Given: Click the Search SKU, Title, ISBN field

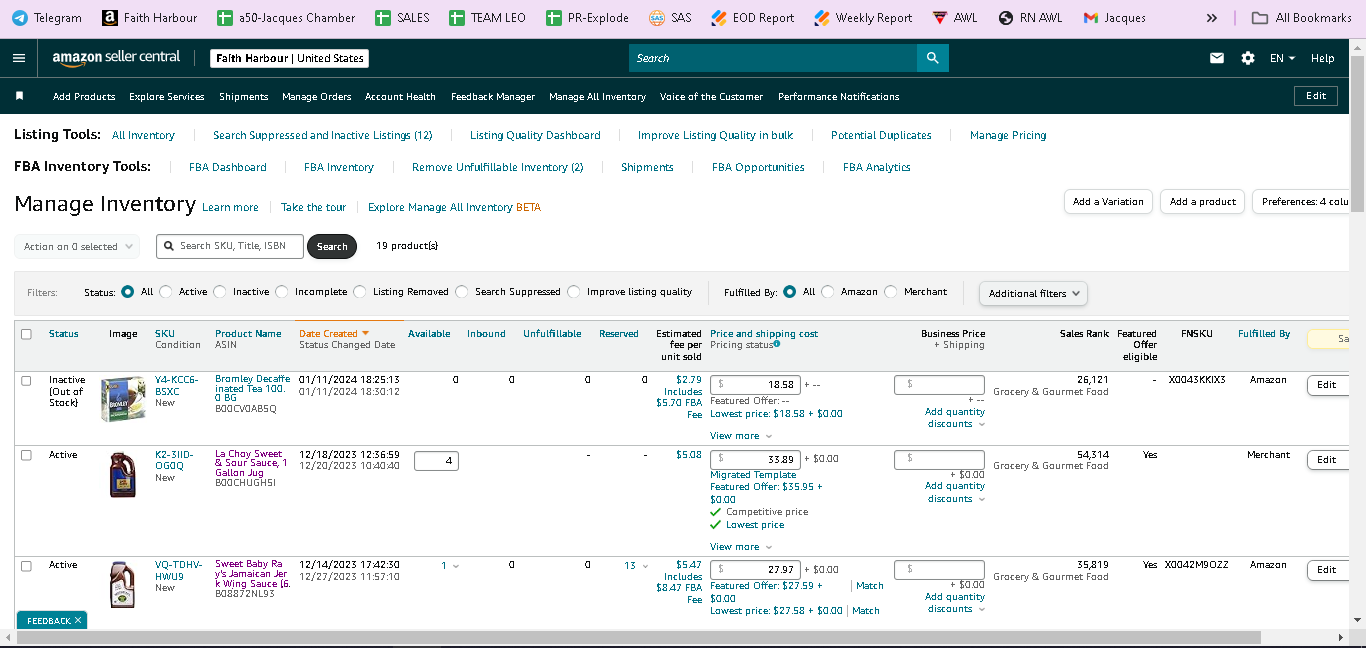Looking at the screenshot, I should [230, 246].
